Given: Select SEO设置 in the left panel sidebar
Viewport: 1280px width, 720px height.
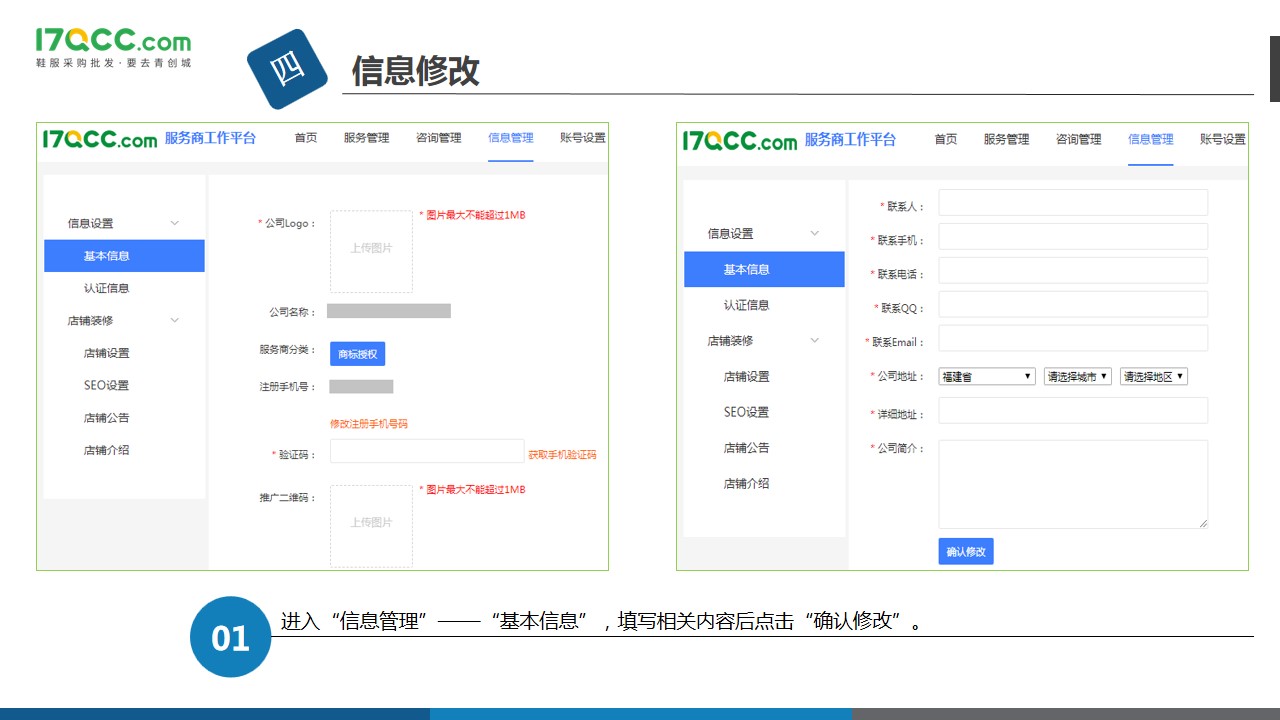Looking at the screenshot, I should (106, 385).
